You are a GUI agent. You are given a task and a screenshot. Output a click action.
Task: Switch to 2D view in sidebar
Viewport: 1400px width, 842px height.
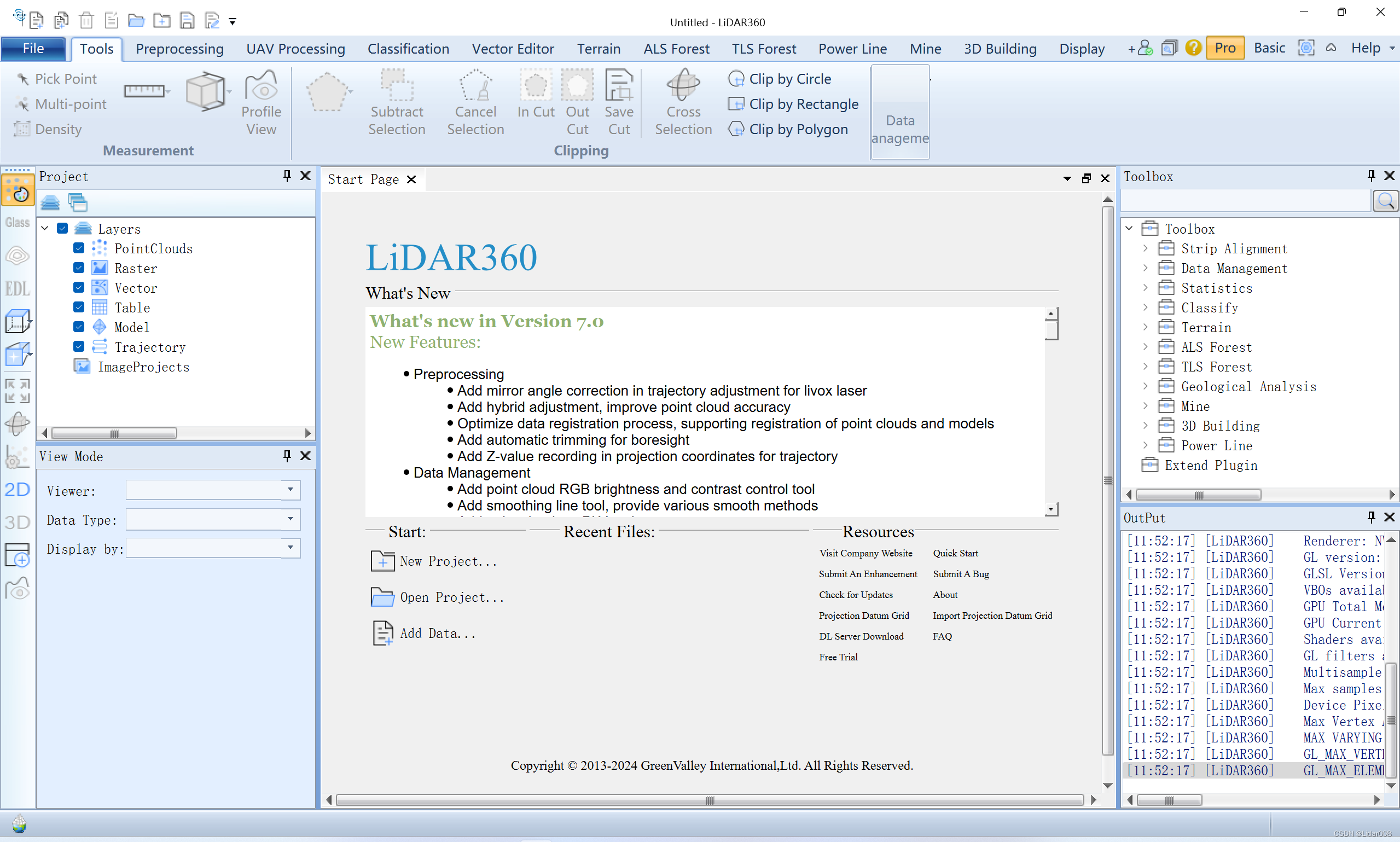point(18,489)
